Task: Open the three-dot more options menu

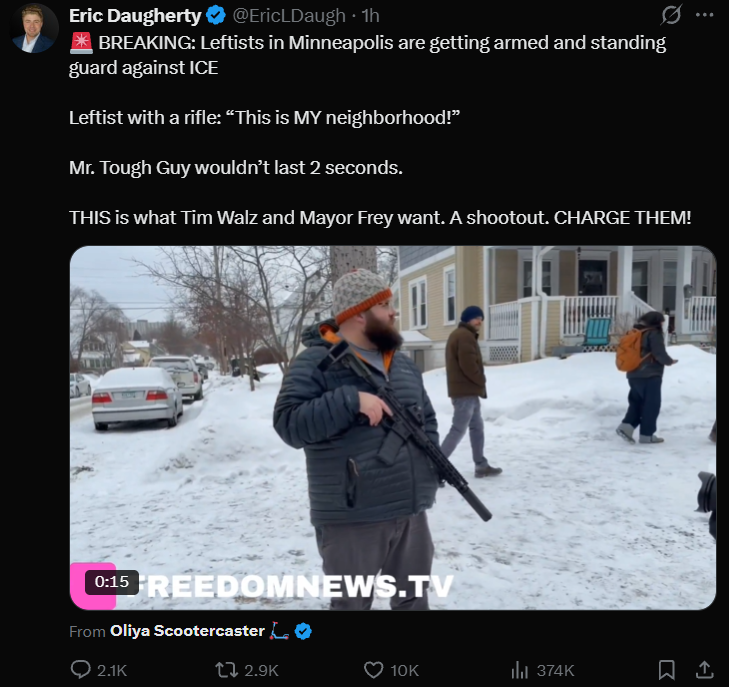Action: click(705, 15)
